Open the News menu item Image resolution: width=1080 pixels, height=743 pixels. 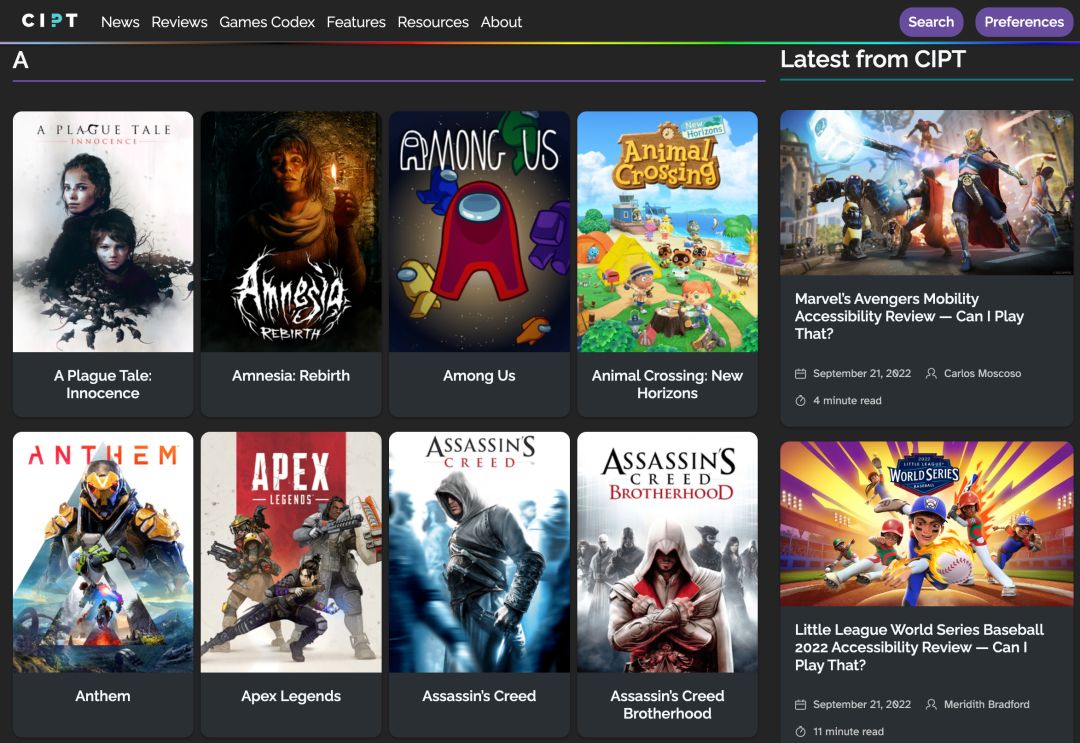point(120,22)
